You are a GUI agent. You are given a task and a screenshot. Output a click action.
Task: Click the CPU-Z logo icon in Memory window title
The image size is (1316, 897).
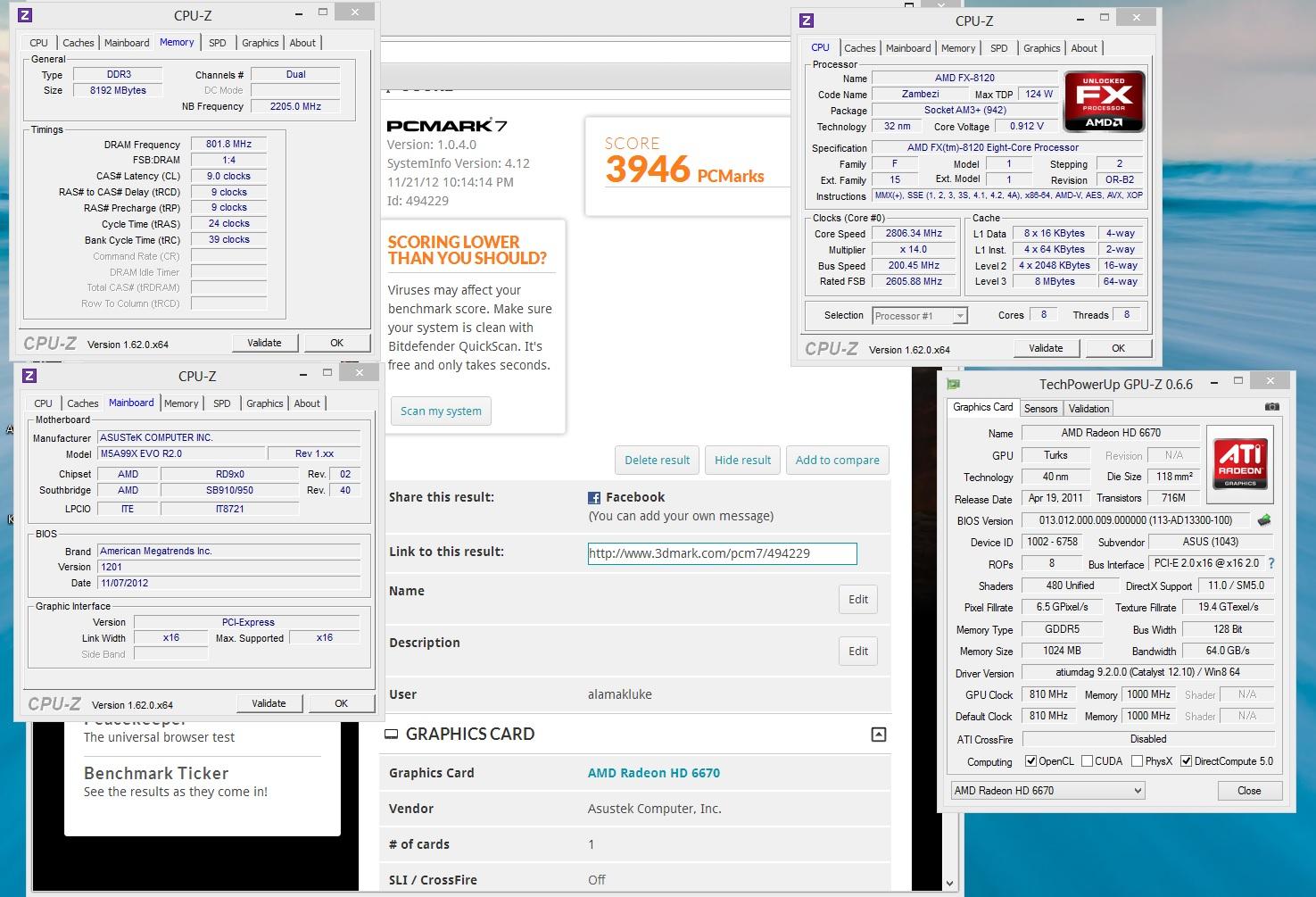point(25,15)
